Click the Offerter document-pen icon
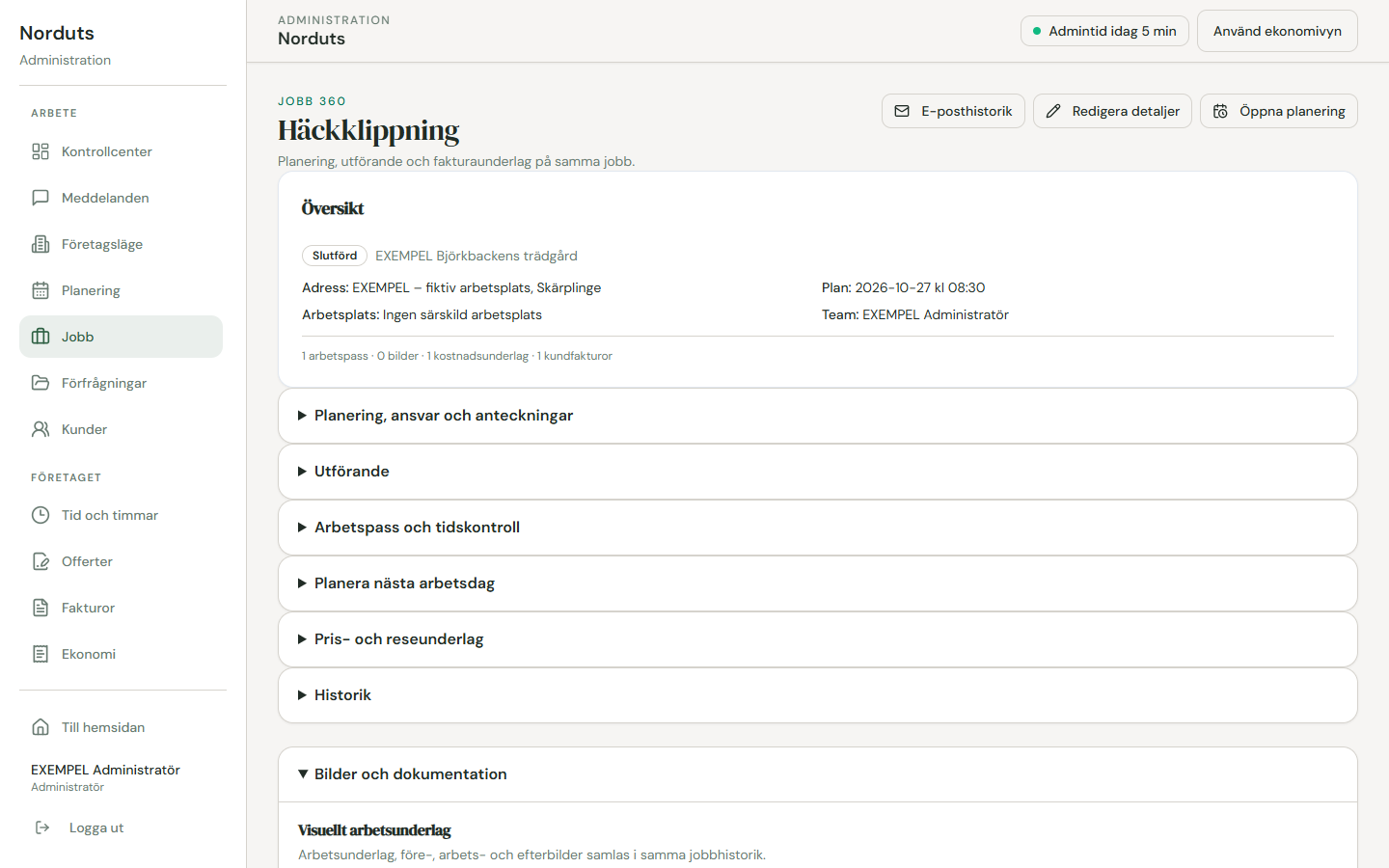The image size is (1389, 868). pos(41,561)
